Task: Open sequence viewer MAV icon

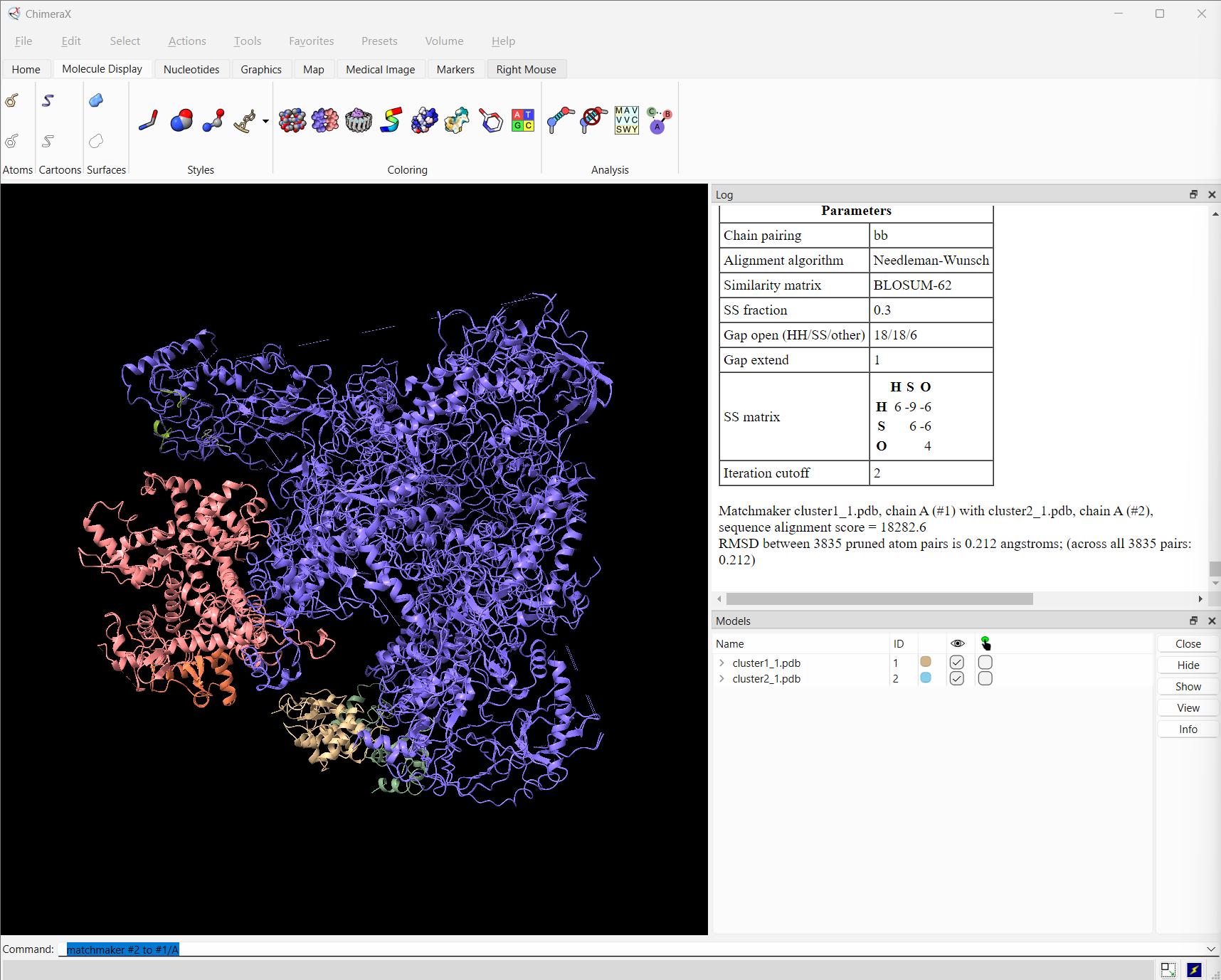Action: point(627,120)
